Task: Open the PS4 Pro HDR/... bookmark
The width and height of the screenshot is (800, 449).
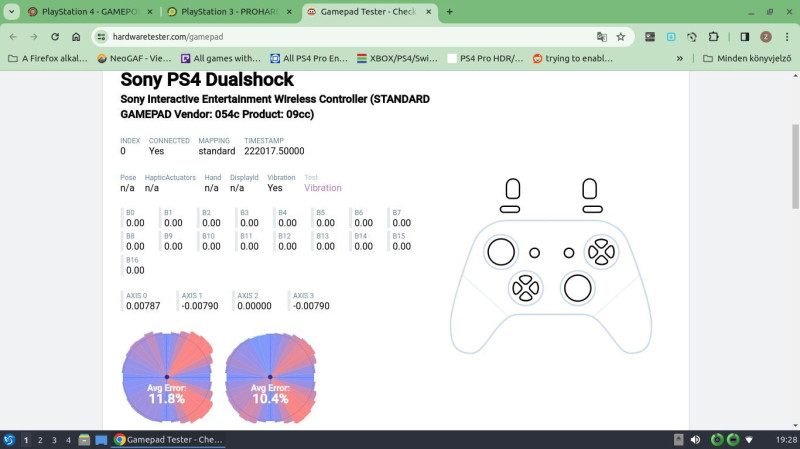Action: [485, 59]
